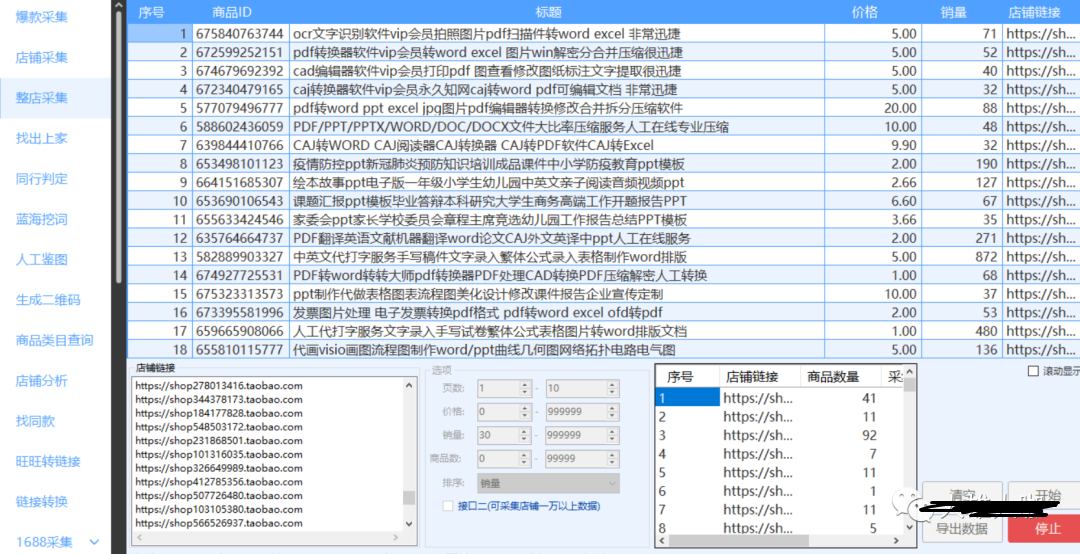Select shop548503172.taobao.com in the link list

[219, 427]
